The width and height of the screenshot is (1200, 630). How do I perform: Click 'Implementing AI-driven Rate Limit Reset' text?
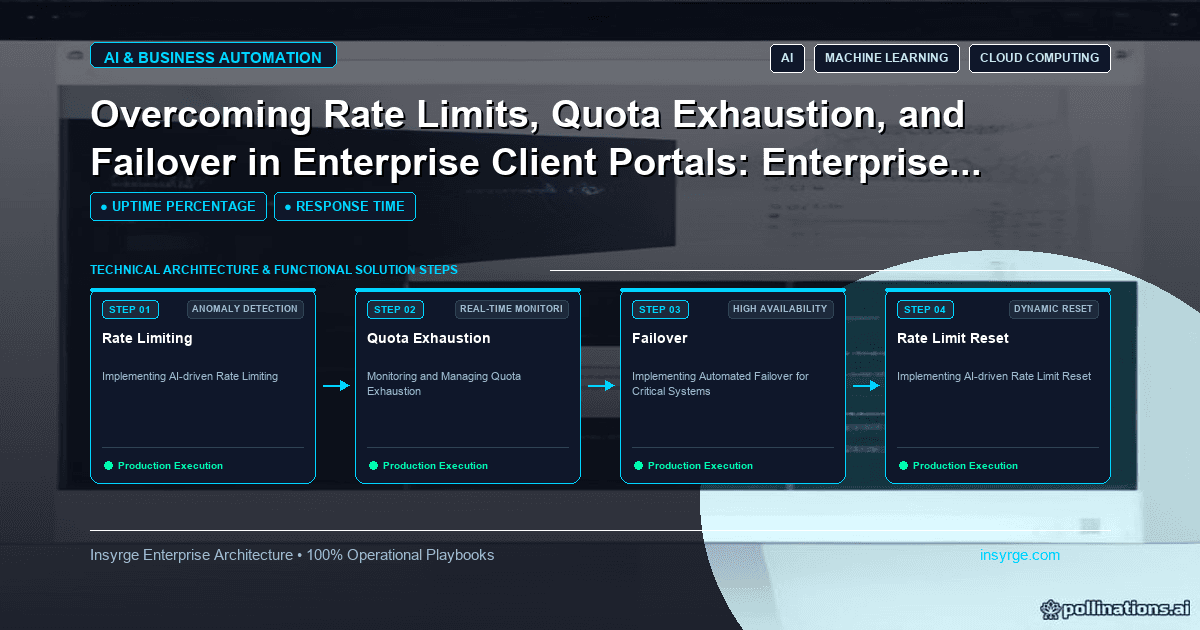[x=994, y=377]
